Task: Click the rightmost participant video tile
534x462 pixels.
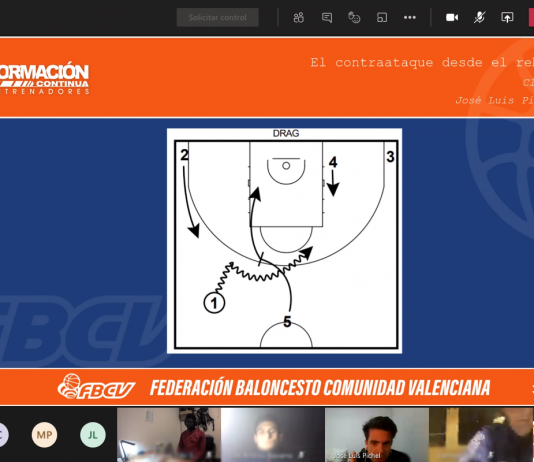Action: point(481,435)
